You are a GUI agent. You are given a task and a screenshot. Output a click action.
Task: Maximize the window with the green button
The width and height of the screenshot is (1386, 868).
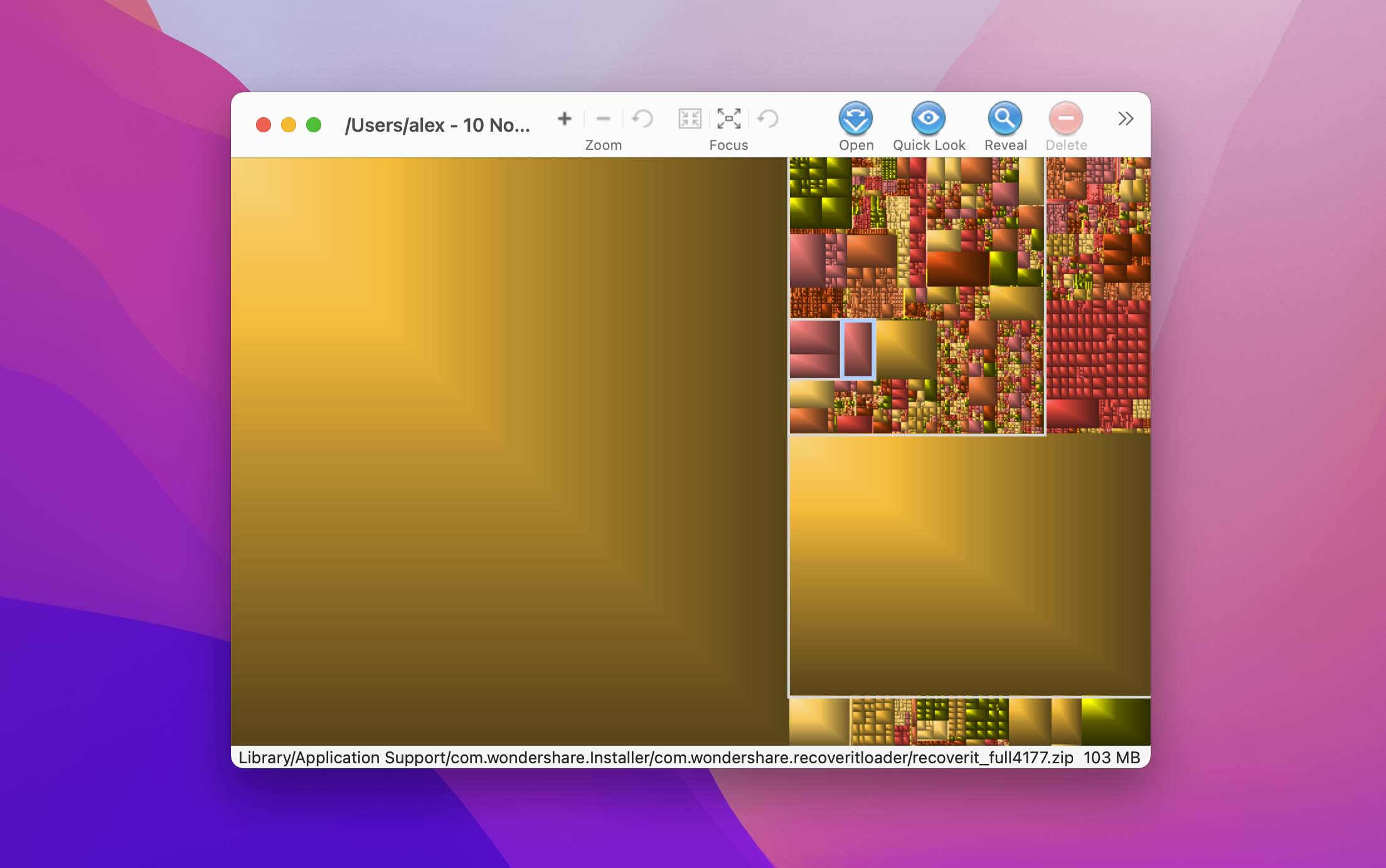[x=314, y=125]
